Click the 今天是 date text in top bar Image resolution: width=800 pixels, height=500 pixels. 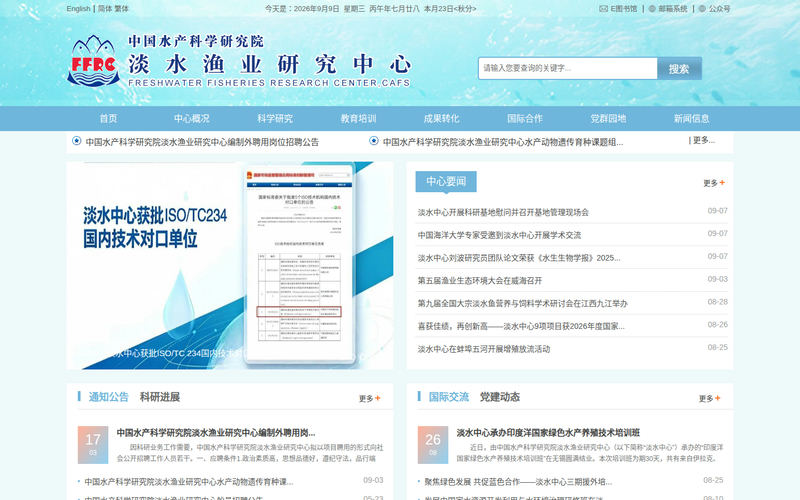370,9
